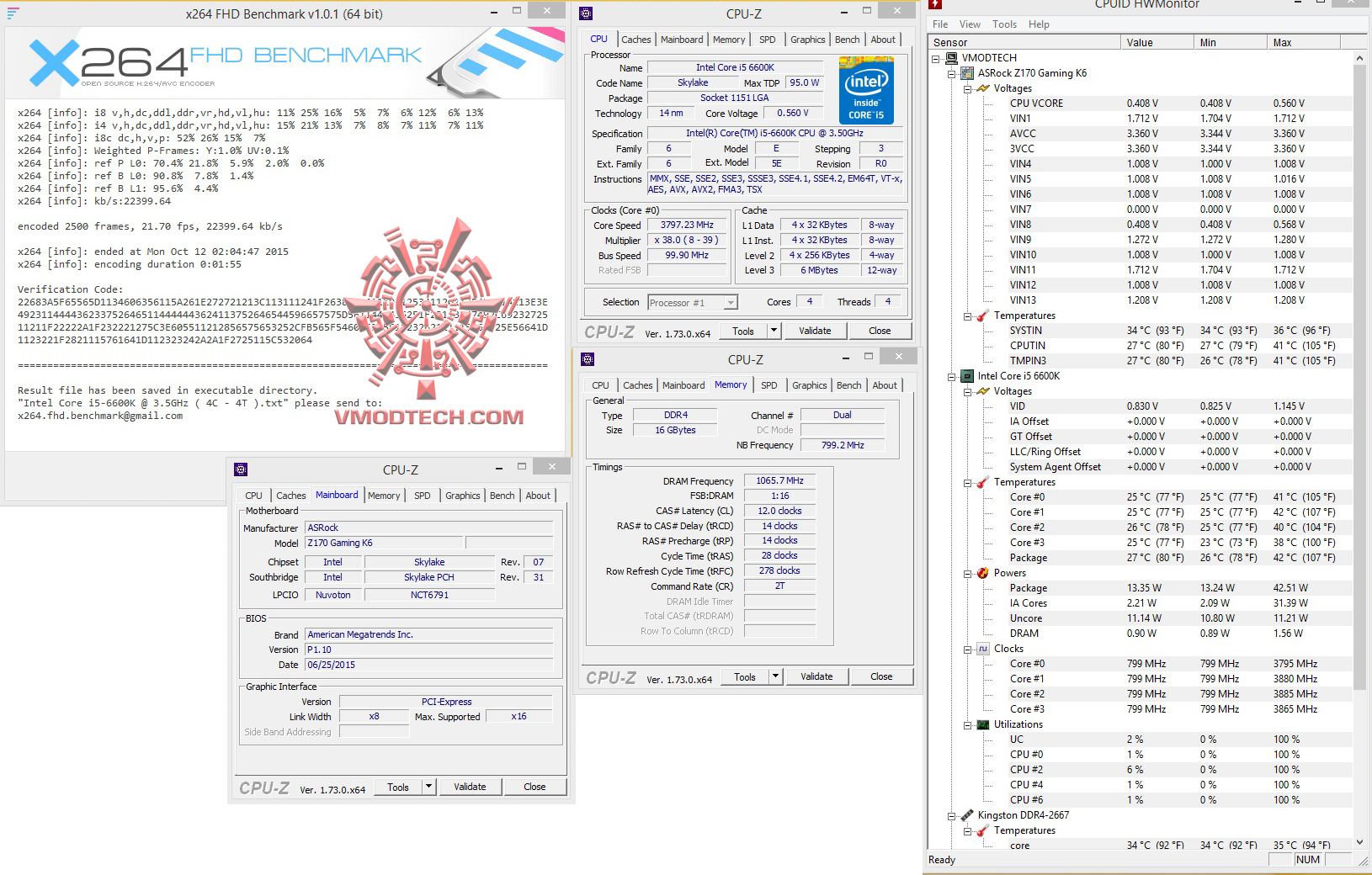Viewport: 1372px width, 875px height.
Task: Open the Tools menu in HWMonitor
Action: 1004,24
